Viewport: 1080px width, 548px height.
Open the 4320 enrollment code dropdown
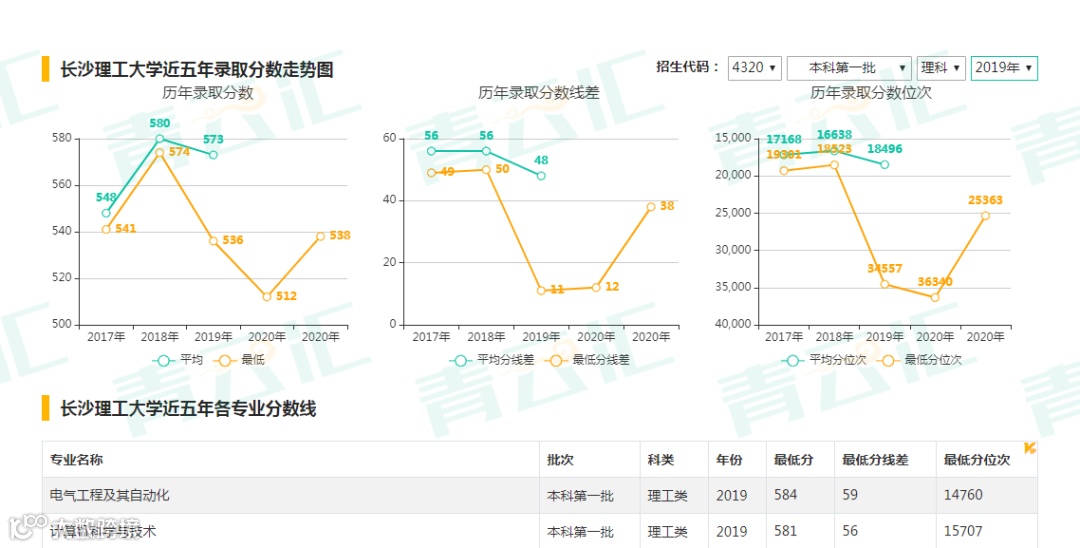pyautogui.click(x=754, y=67)
